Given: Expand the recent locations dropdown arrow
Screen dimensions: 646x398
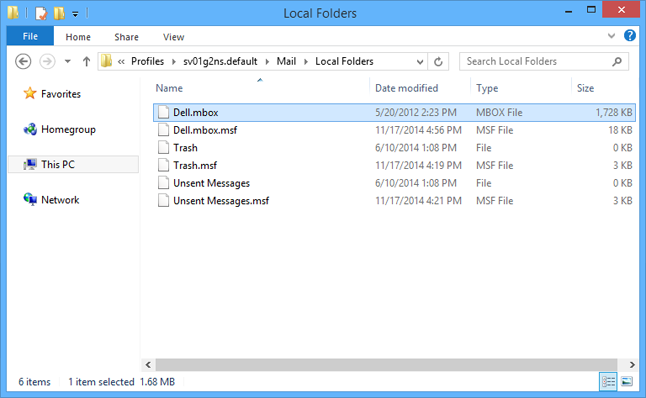Looking at the screenshot, I should coord(68,62).
